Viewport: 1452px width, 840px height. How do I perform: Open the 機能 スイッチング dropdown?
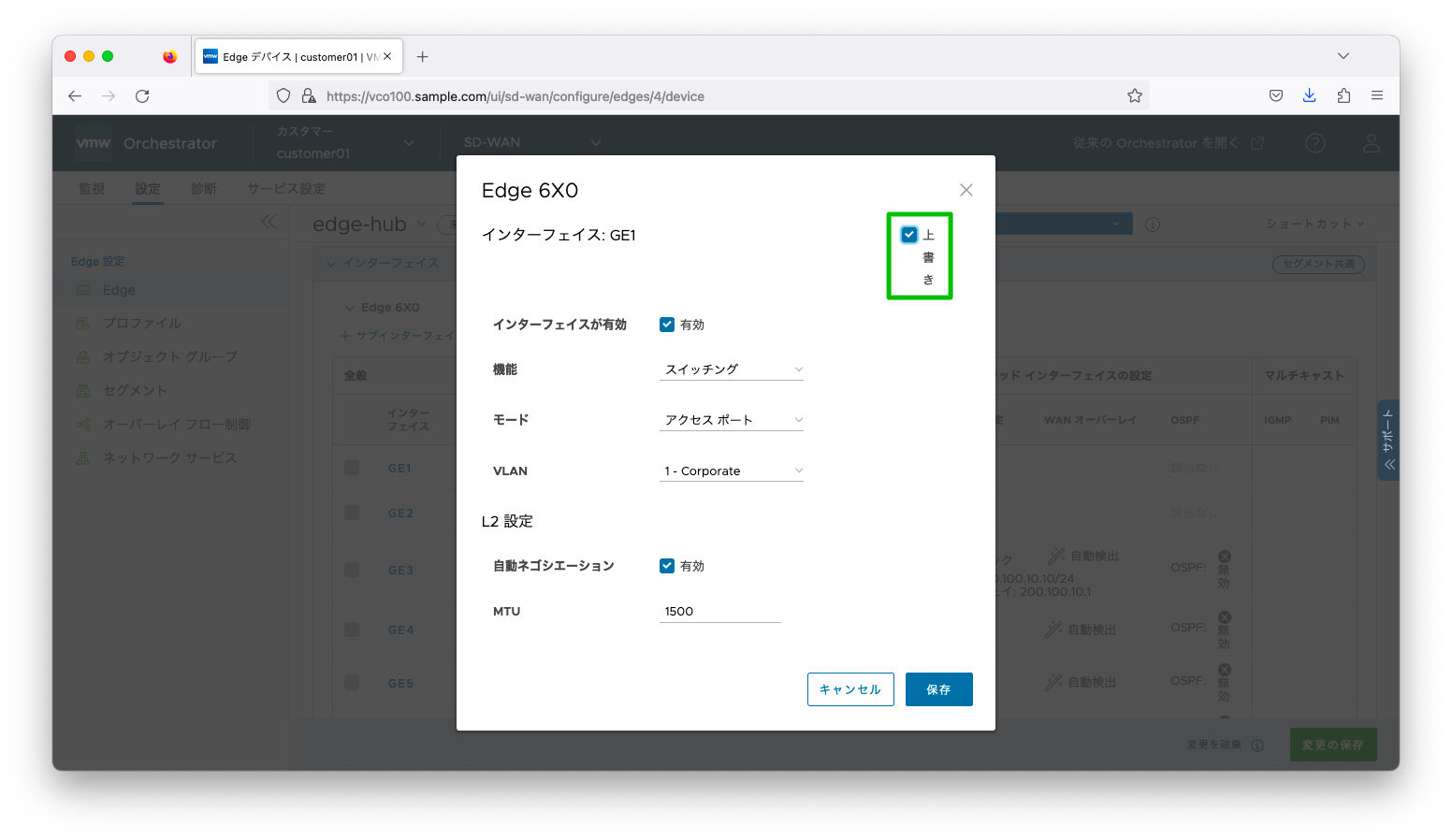pos(732,369)
